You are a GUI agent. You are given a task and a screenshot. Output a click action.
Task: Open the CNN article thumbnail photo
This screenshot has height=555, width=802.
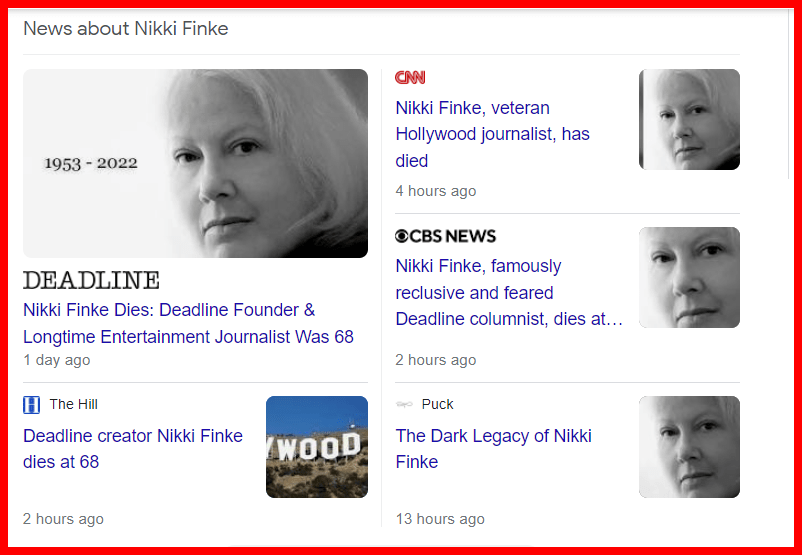point(689,119)
